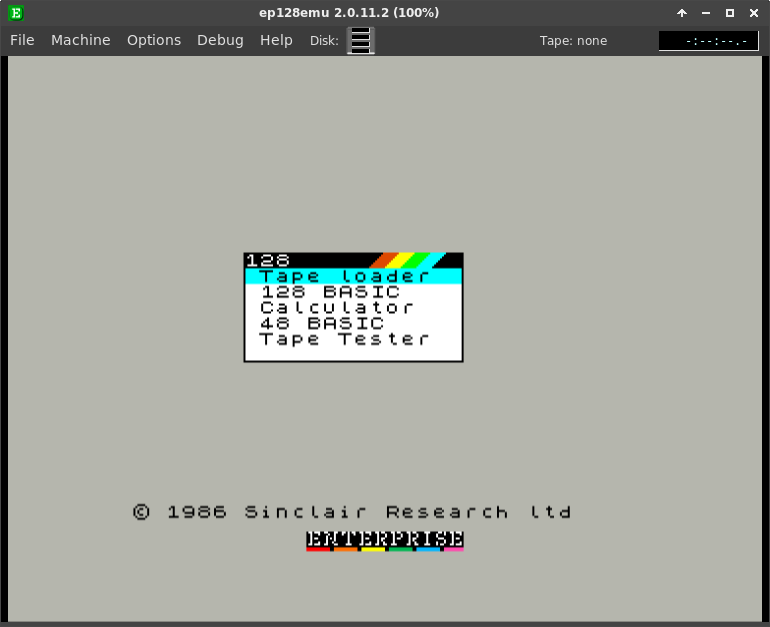770x627 pixels.
Task: Click the tape counter display
Action: click(x=709, y=41)
